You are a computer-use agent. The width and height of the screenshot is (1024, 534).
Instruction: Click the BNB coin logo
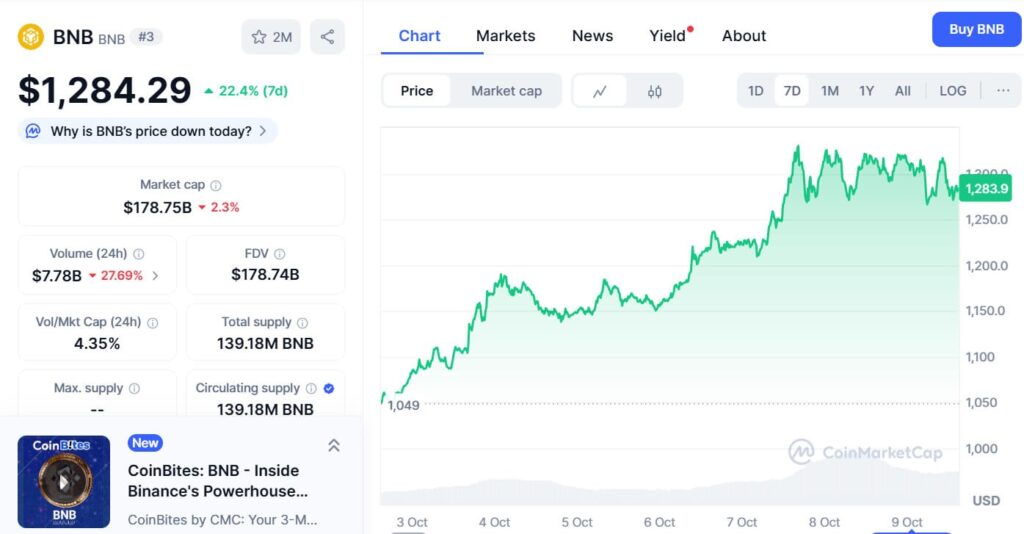point(31,37)
